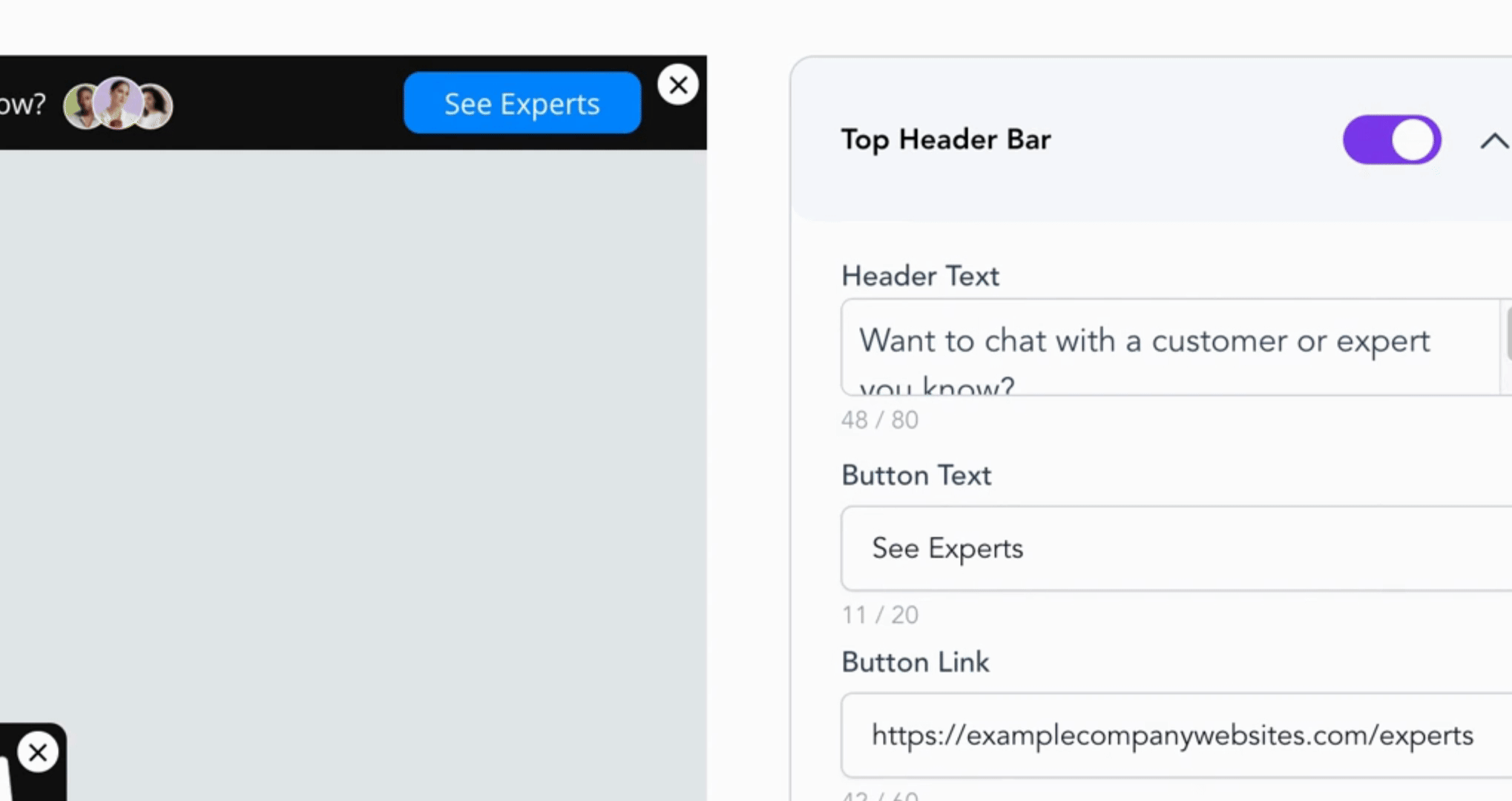Click the 48 / 80 character counter
The width and height of the screenshot is (1512, 801).
[879, 421]
